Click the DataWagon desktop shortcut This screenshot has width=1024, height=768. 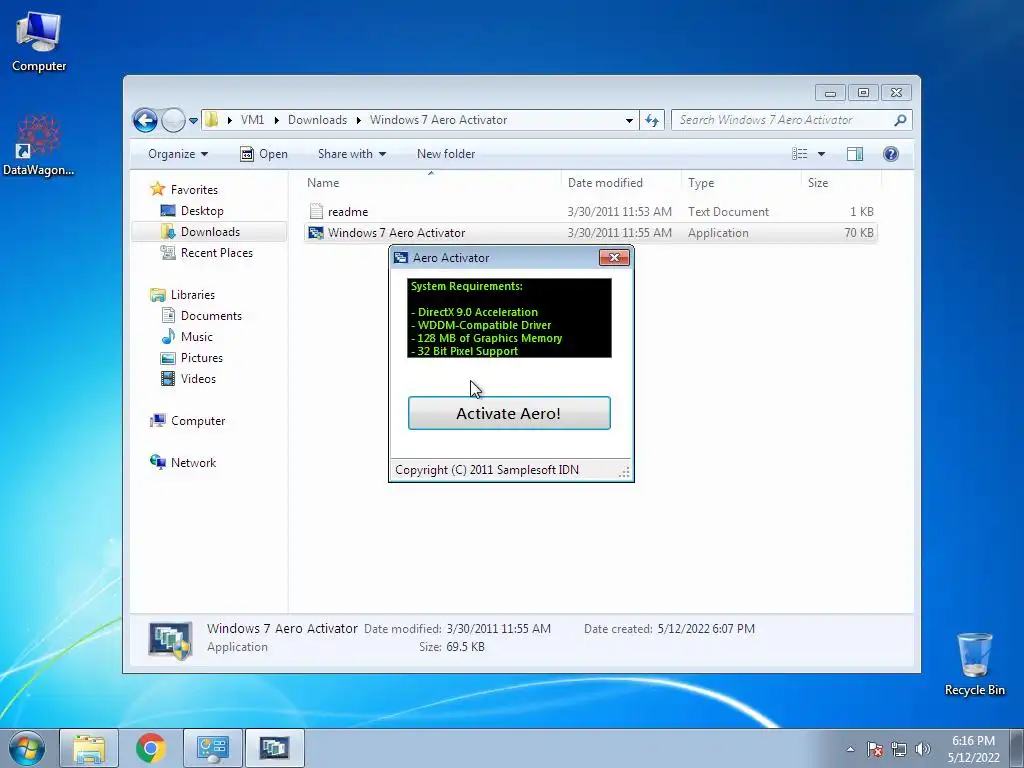tap(39, 145)
